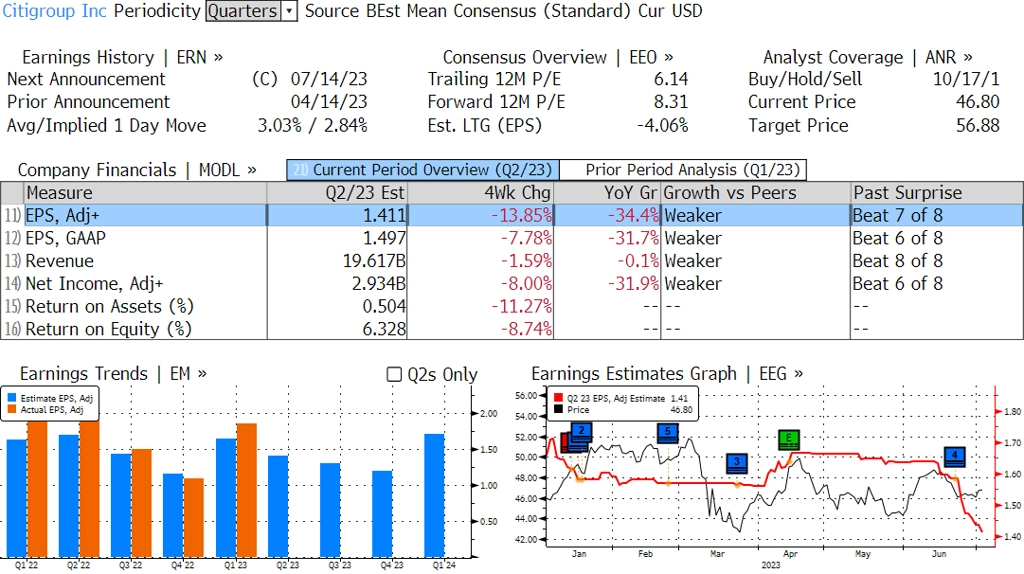Click event marker 2 on estimates graph

pos(581,432)
